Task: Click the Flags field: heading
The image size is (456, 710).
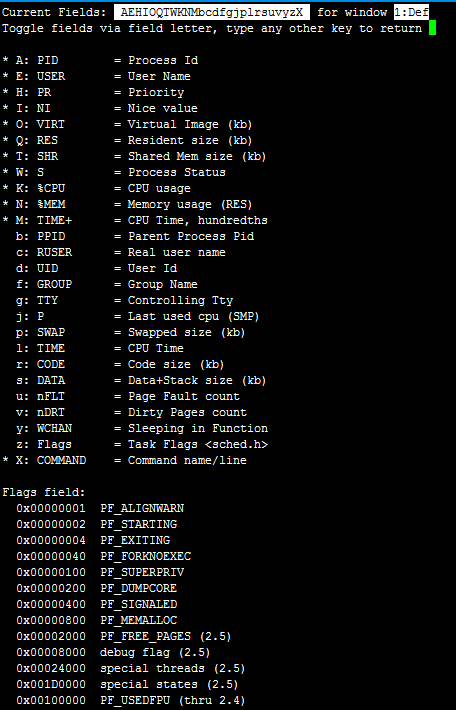Action: pos(44,492)
